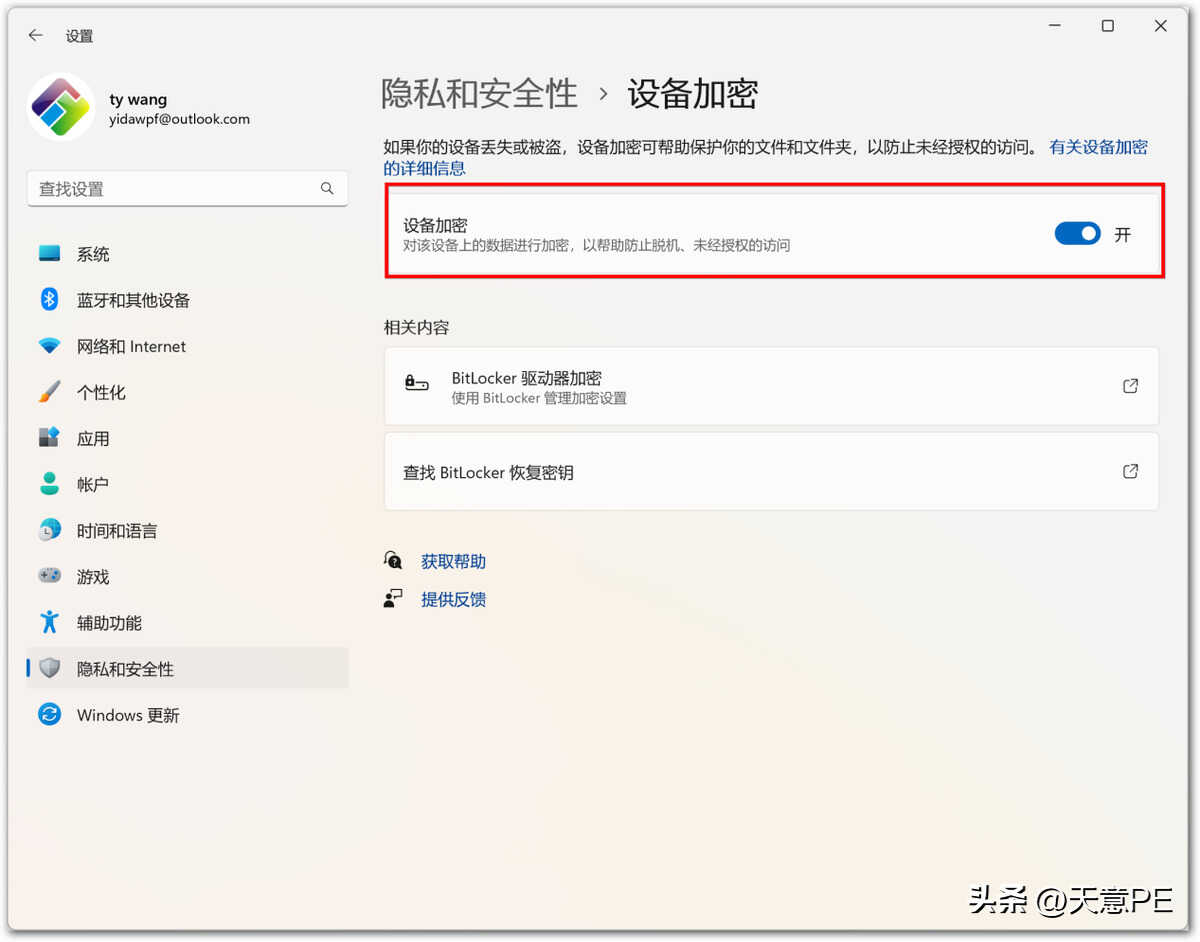Screen dimensions: 1200x942
Task: Click 隐私和安全性 breadcrumb in page header
Action: pyautogui.click(x=479, y=94)
